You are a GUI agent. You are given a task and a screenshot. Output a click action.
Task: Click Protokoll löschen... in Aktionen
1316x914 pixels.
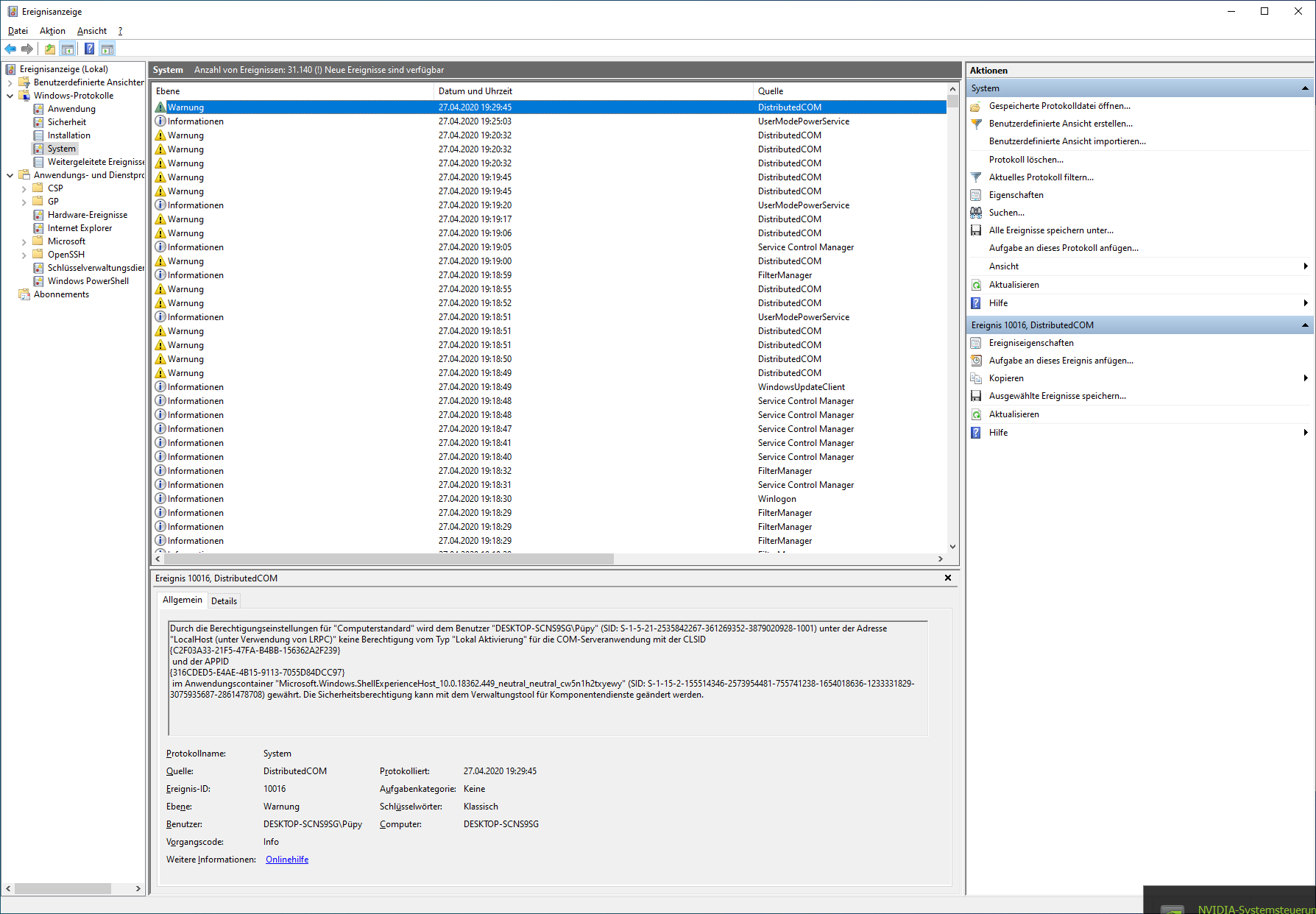1026,160
